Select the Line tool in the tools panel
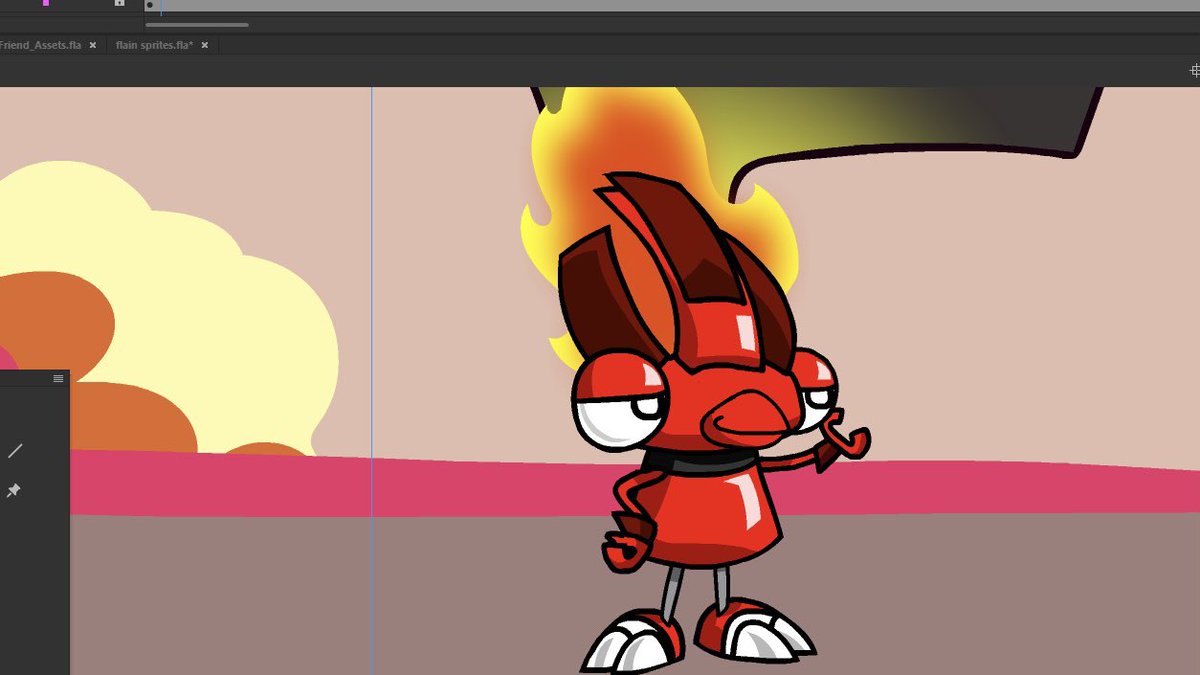The height and width of the screenshot is (675, 1200). point(15,451)
